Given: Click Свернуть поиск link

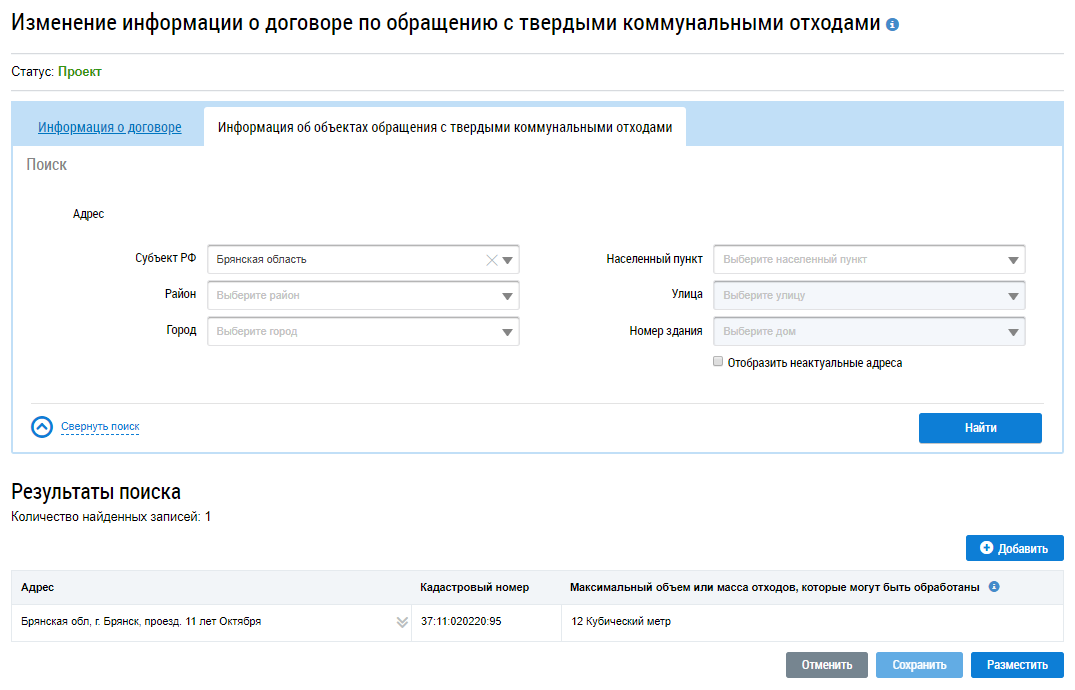Looking at the screenshot, I should (100, 427).
